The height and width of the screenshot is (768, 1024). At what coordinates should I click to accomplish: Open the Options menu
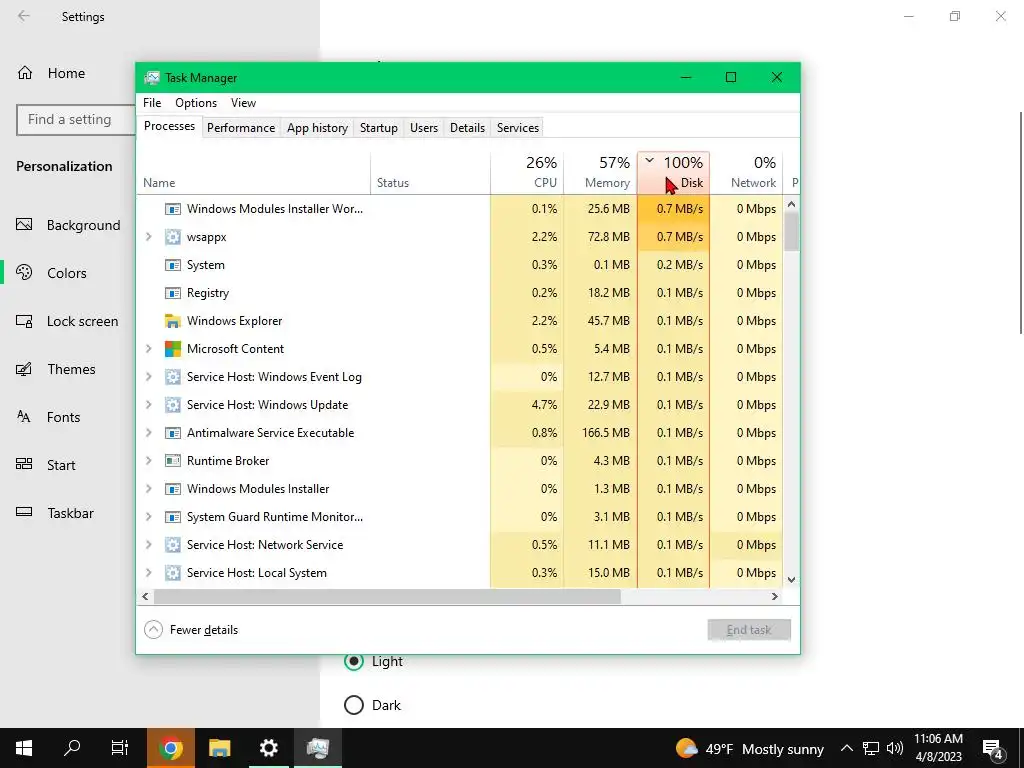196,103
